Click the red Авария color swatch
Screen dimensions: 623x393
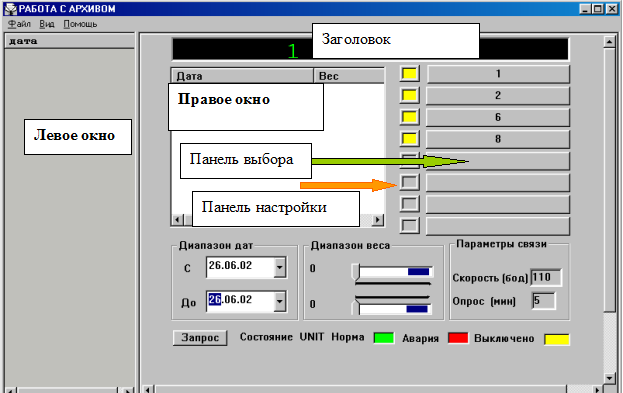pyautogui.click(x=458, y=338)
